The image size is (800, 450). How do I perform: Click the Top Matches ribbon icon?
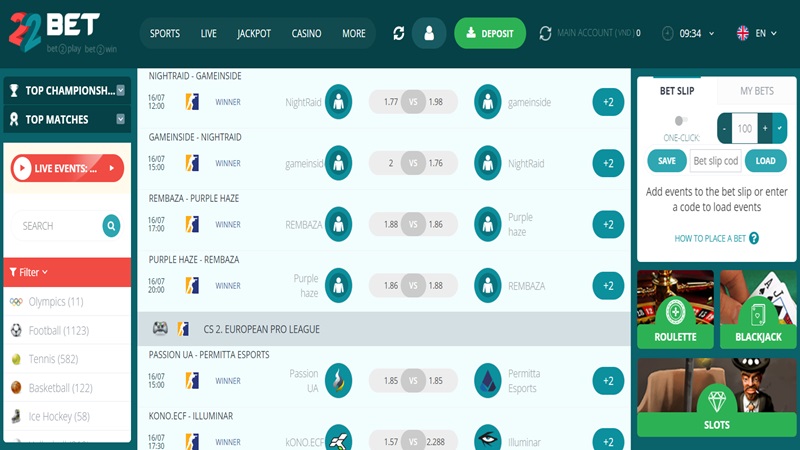(14, 119)
